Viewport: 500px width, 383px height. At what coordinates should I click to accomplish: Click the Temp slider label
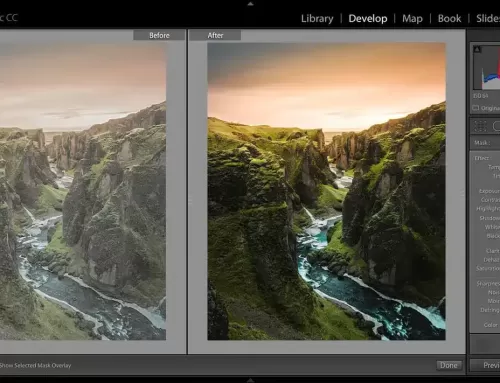(x=494, y=167)
